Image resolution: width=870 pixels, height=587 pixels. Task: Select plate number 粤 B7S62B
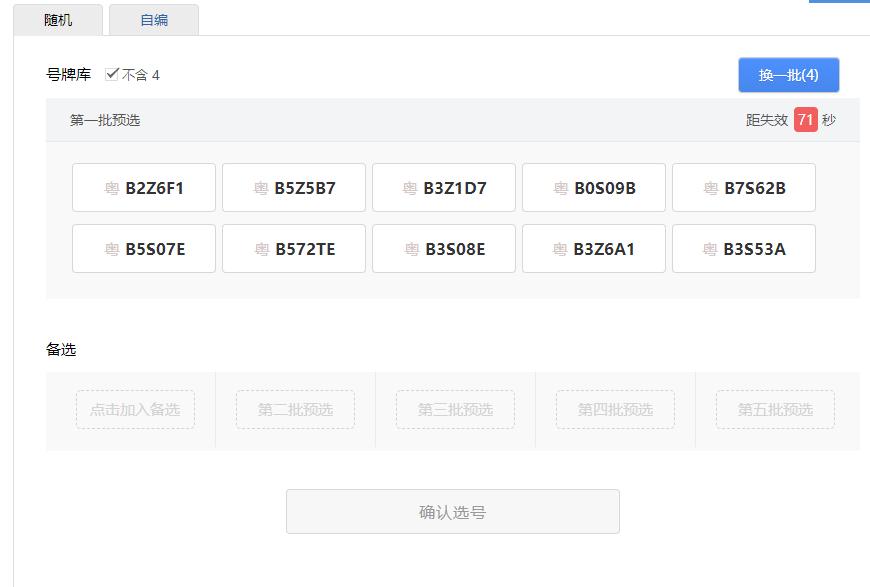[744, 188]
